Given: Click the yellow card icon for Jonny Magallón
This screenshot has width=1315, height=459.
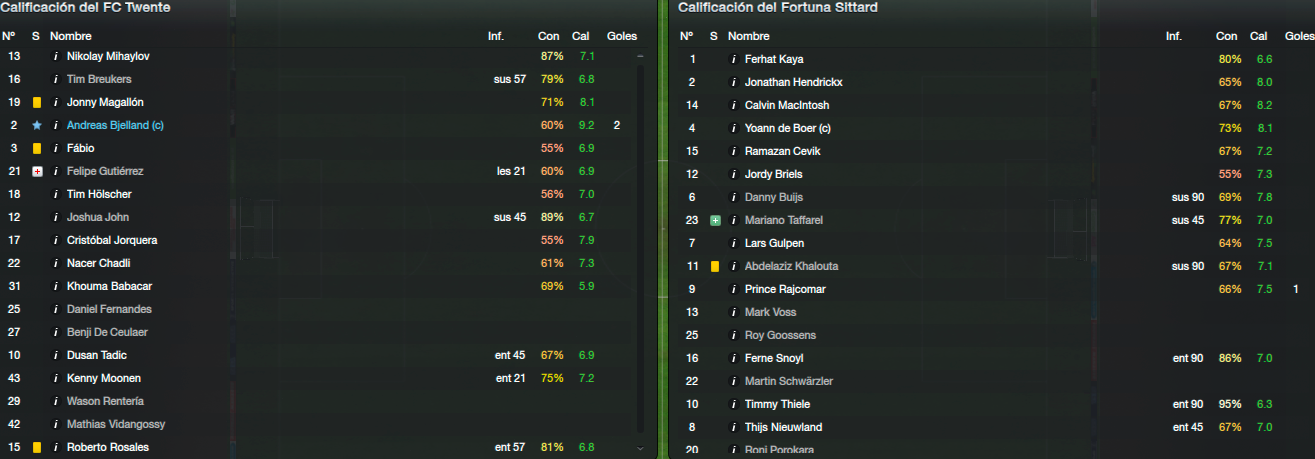Looking at the screenshot, I should click(37, 102).
